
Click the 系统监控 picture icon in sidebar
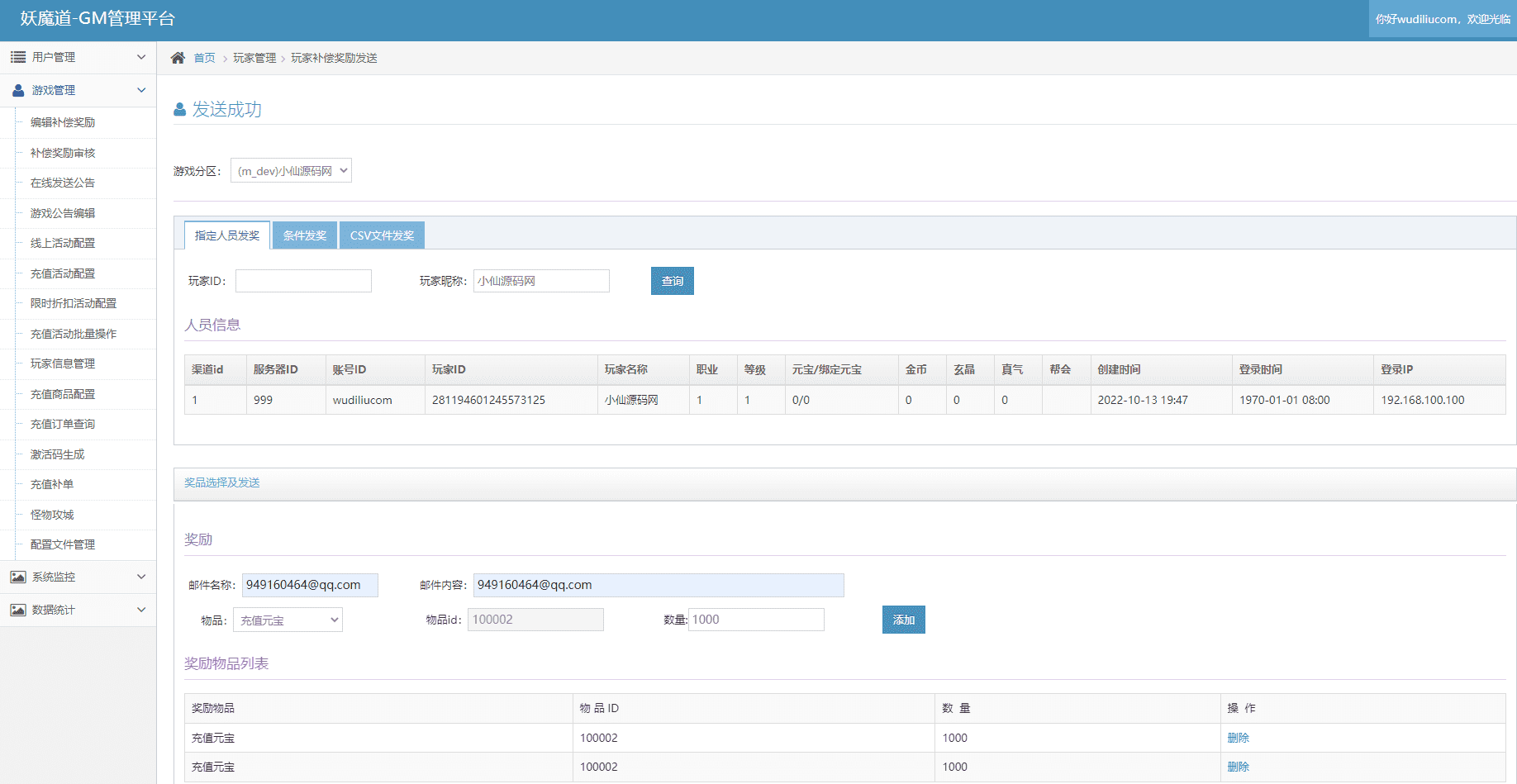click(x=17, y=577)
